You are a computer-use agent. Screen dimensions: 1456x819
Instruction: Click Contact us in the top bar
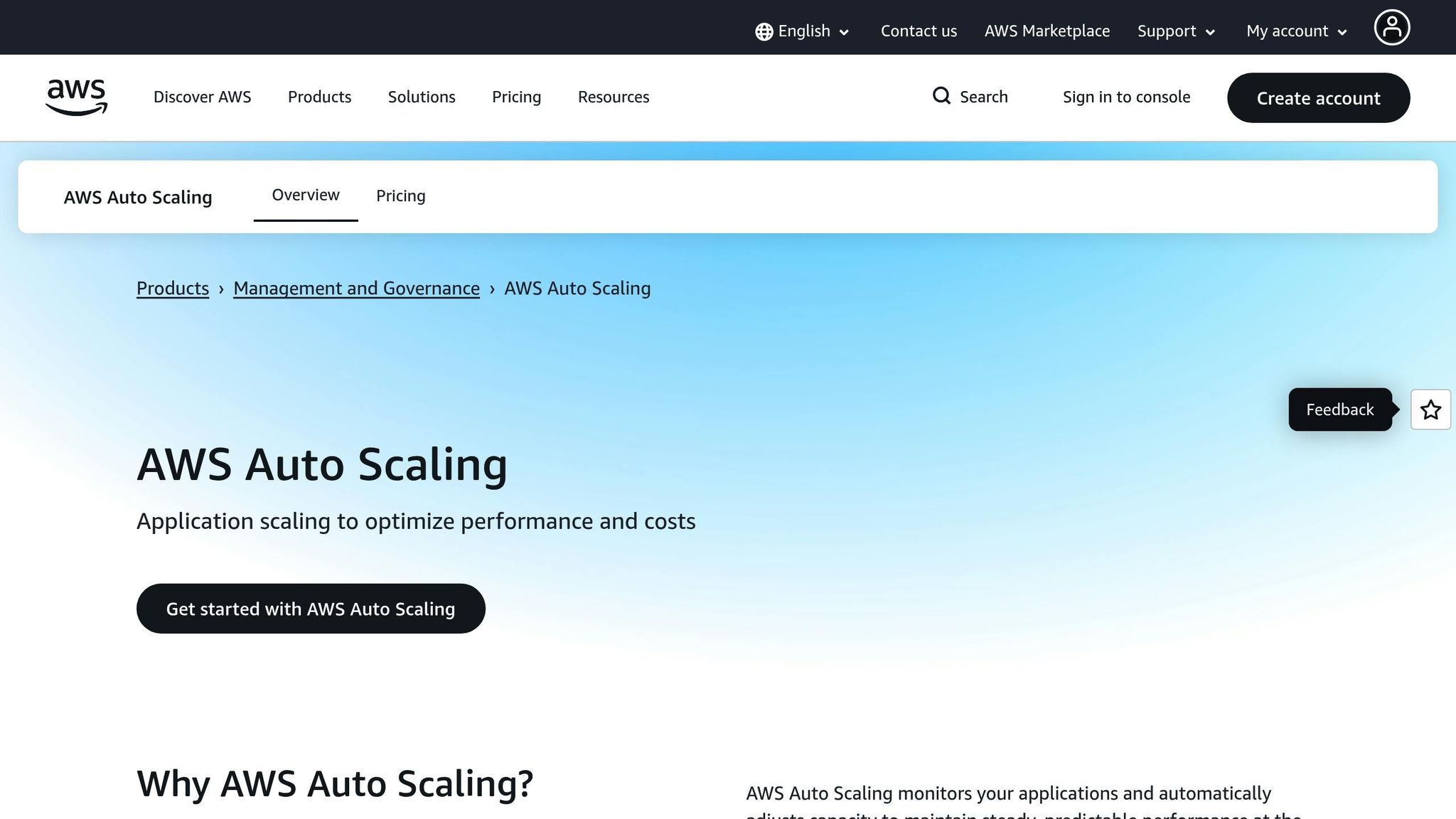pyautogui.click(x=919, y=31)
